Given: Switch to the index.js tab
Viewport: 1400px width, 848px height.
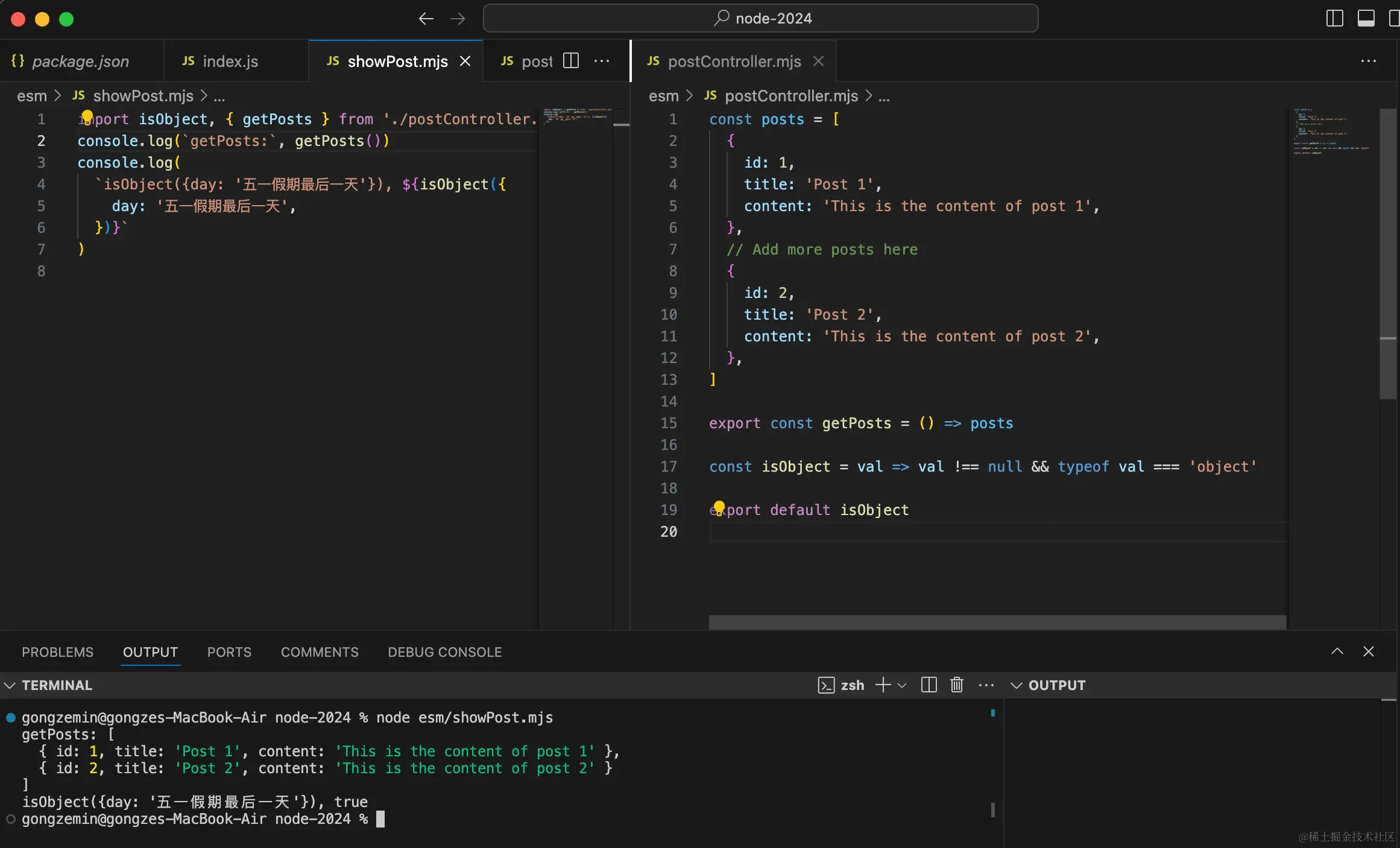Looking at the screenshot, I should tap(230, 61).
